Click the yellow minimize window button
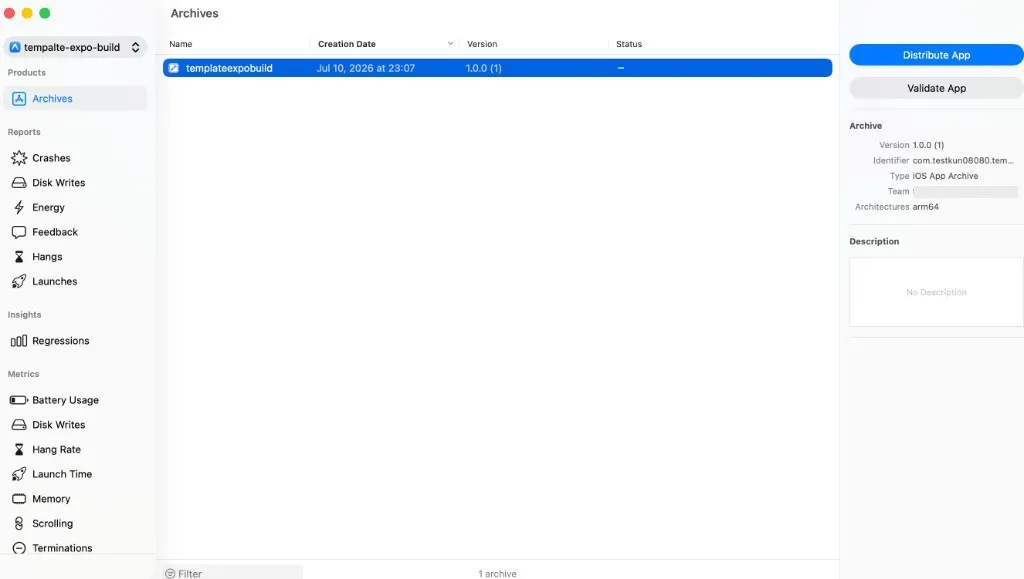Viewport: 1024px width, 579px height. [x=27, y=13]
